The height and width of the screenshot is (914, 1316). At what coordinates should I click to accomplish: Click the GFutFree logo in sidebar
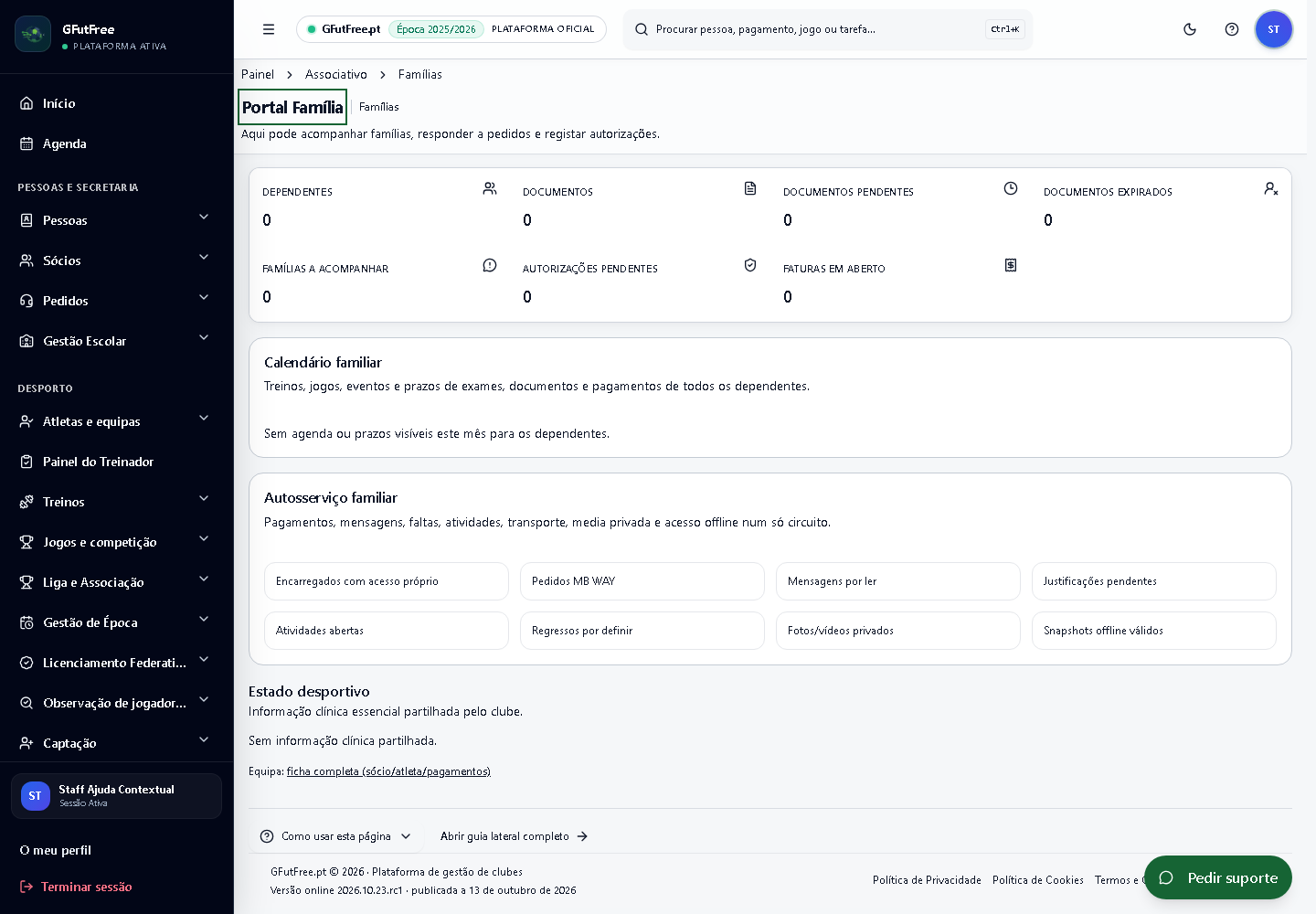click(x=33, y=34)
